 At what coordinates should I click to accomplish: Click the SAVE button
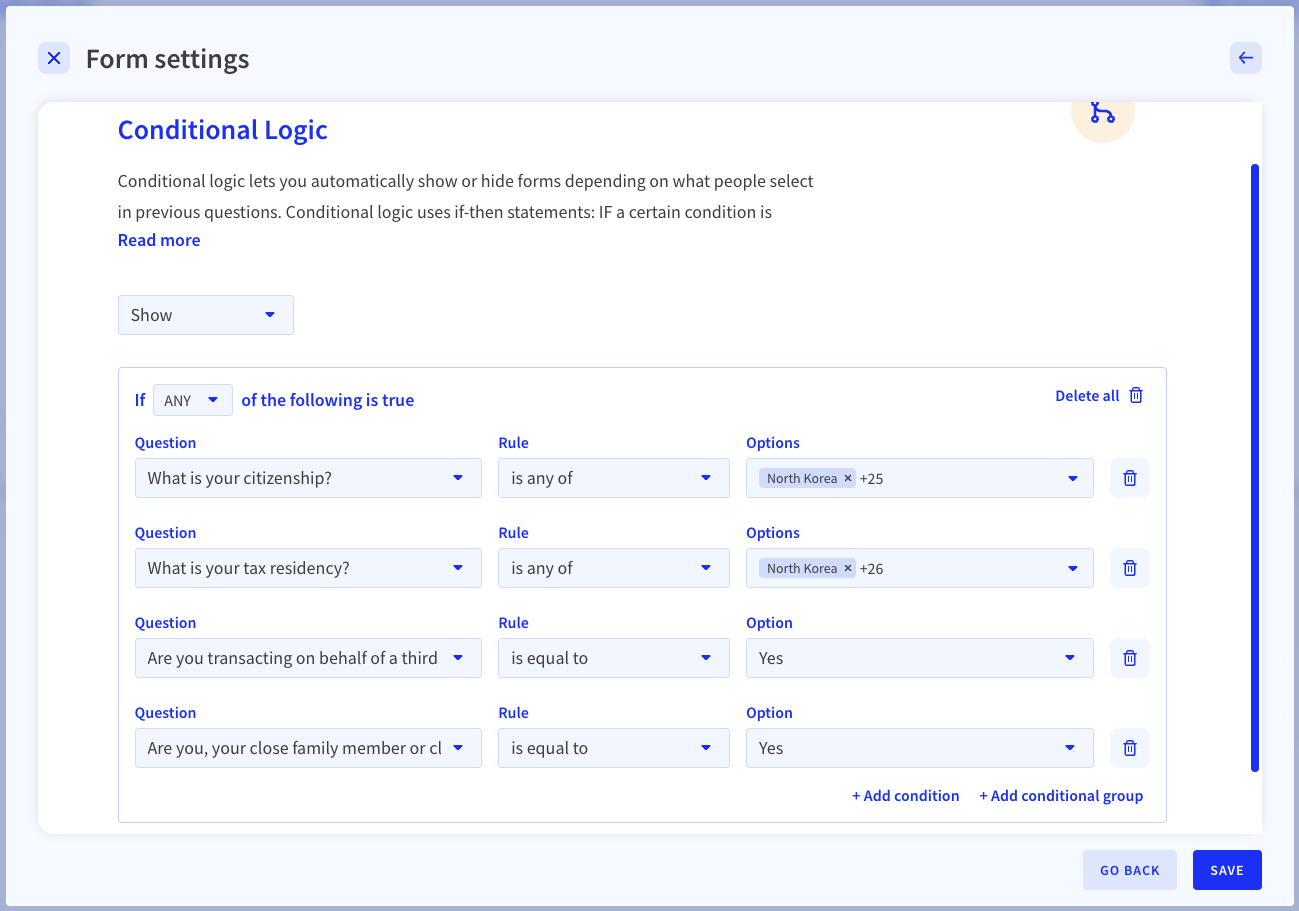click(x=1227, y=870)
